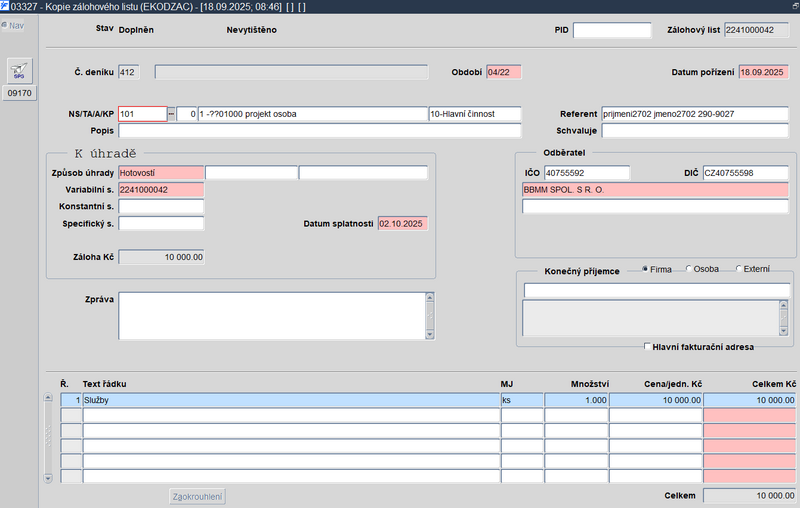Click the rows table scroll up arrow
This screenshot has height=508, width=800.
pos(48,397)
